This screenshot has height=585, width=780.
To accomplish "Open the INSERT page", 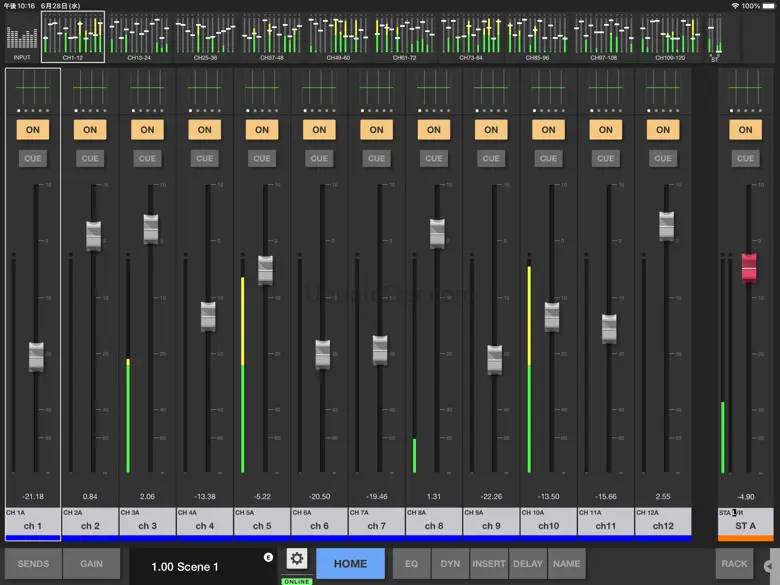I will 489,564.
